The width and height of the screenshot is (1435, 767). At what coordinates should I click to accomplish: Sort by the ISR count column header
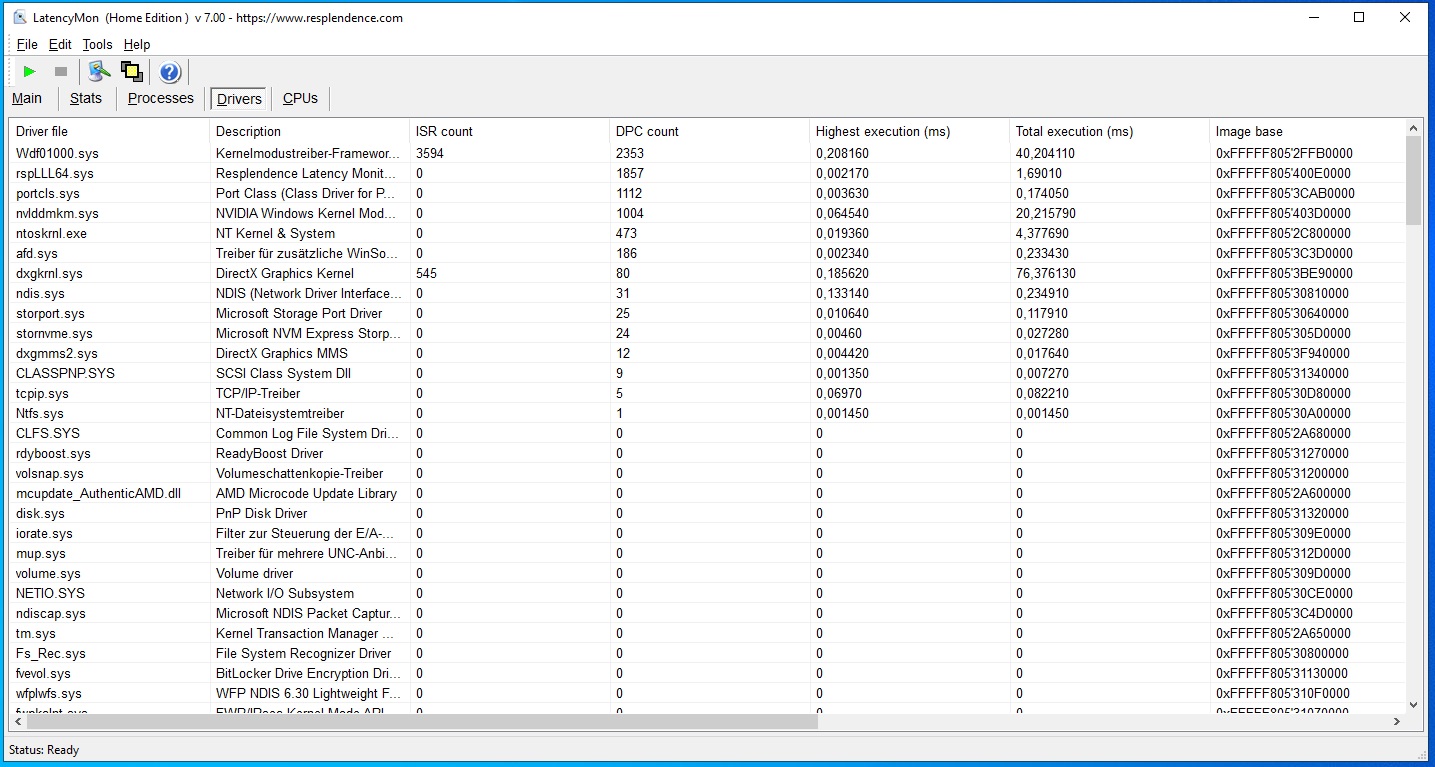point(510,131)
